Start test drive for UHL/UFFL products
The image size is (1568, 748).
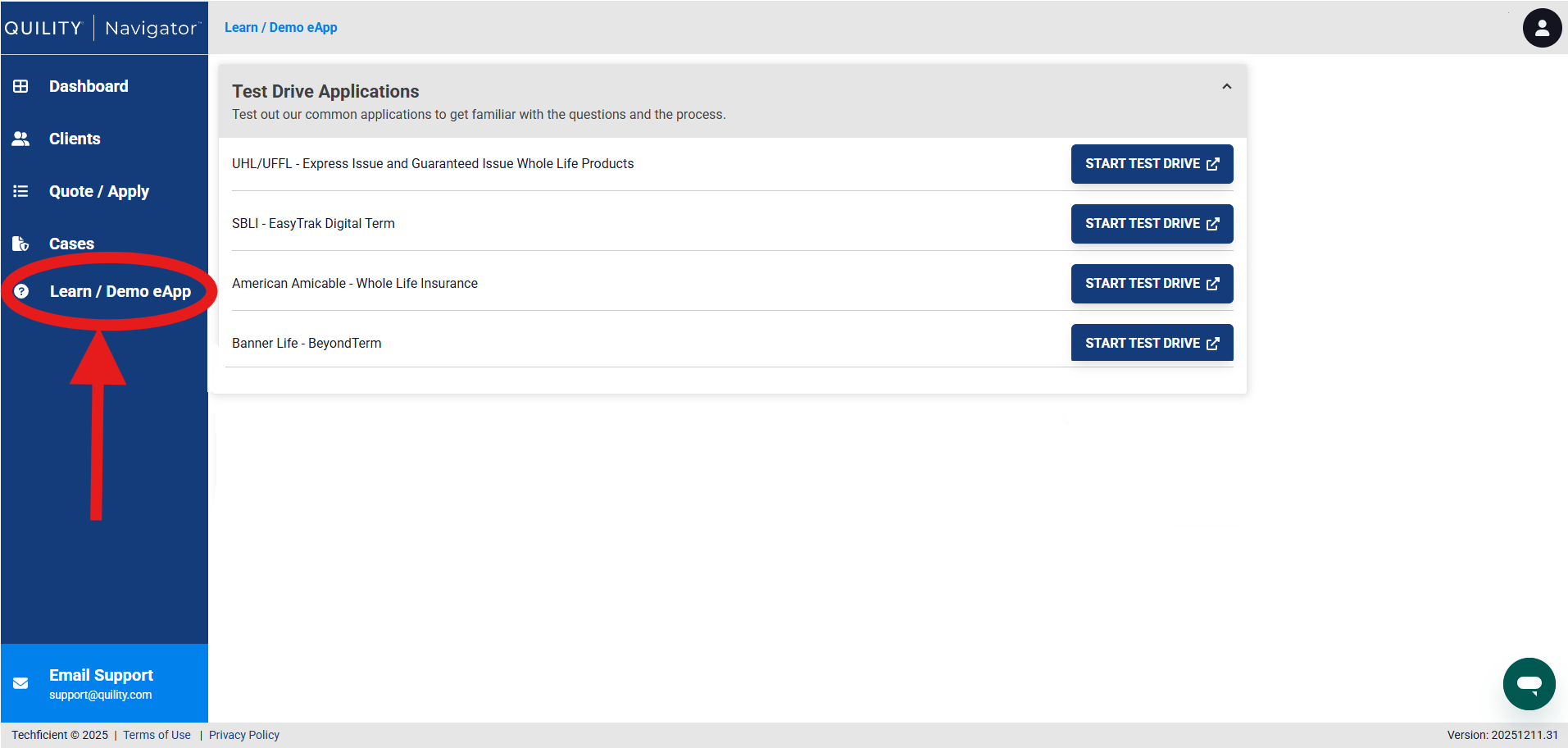[1152, 164]
